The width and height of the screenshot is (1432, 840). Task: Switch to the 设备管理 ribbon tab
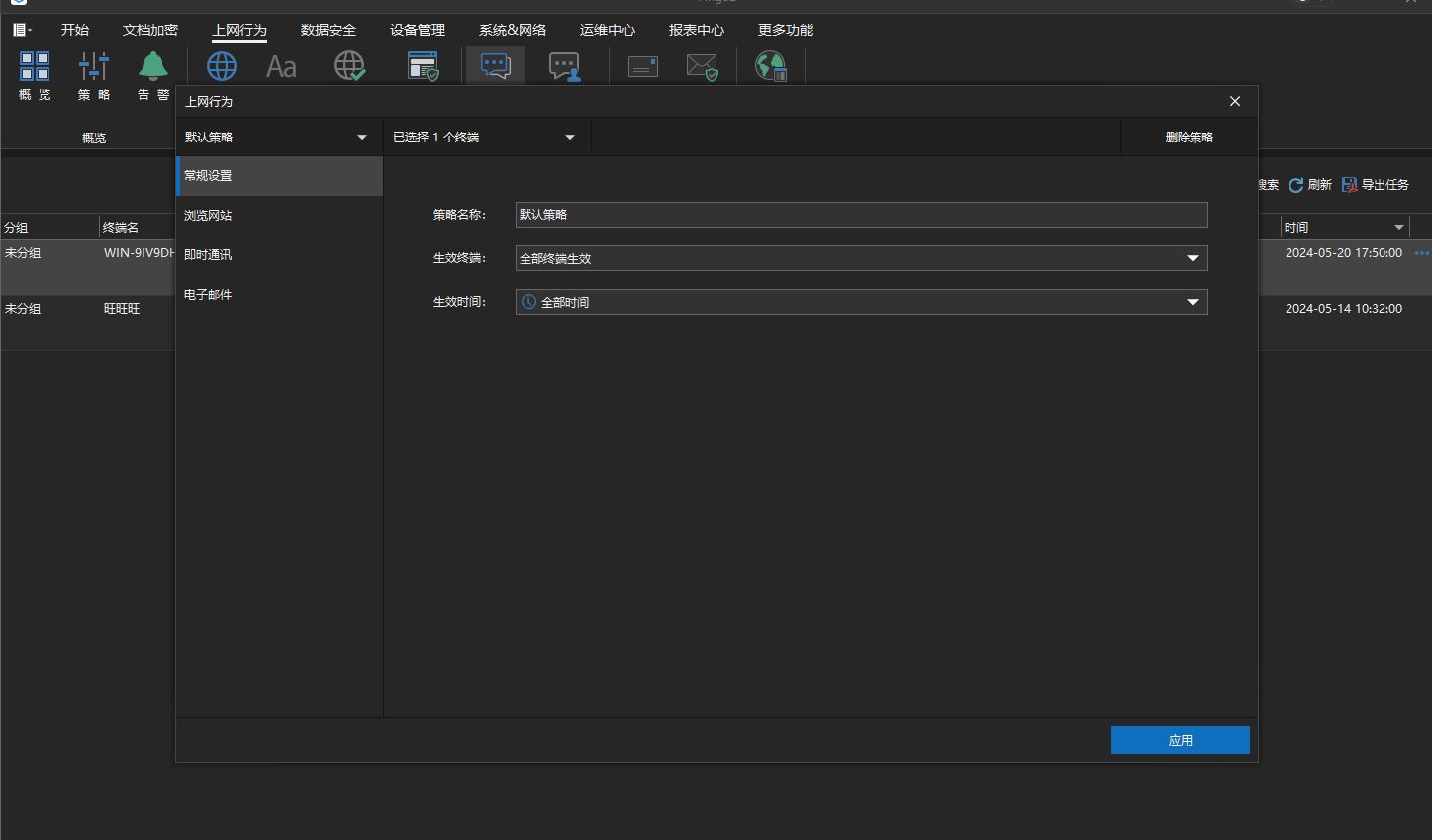pos(418,30)
